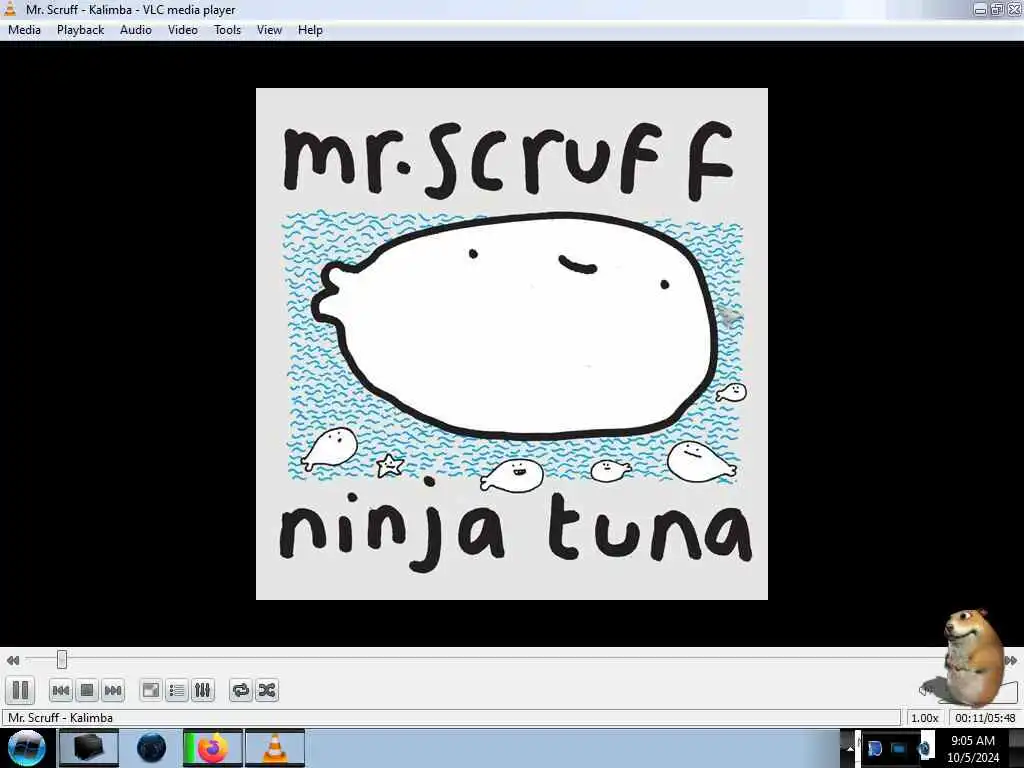Viewport: 1024px width, 768px height.
Task: Click the blue monitor tray icon
Action: (x=899, y=748)
